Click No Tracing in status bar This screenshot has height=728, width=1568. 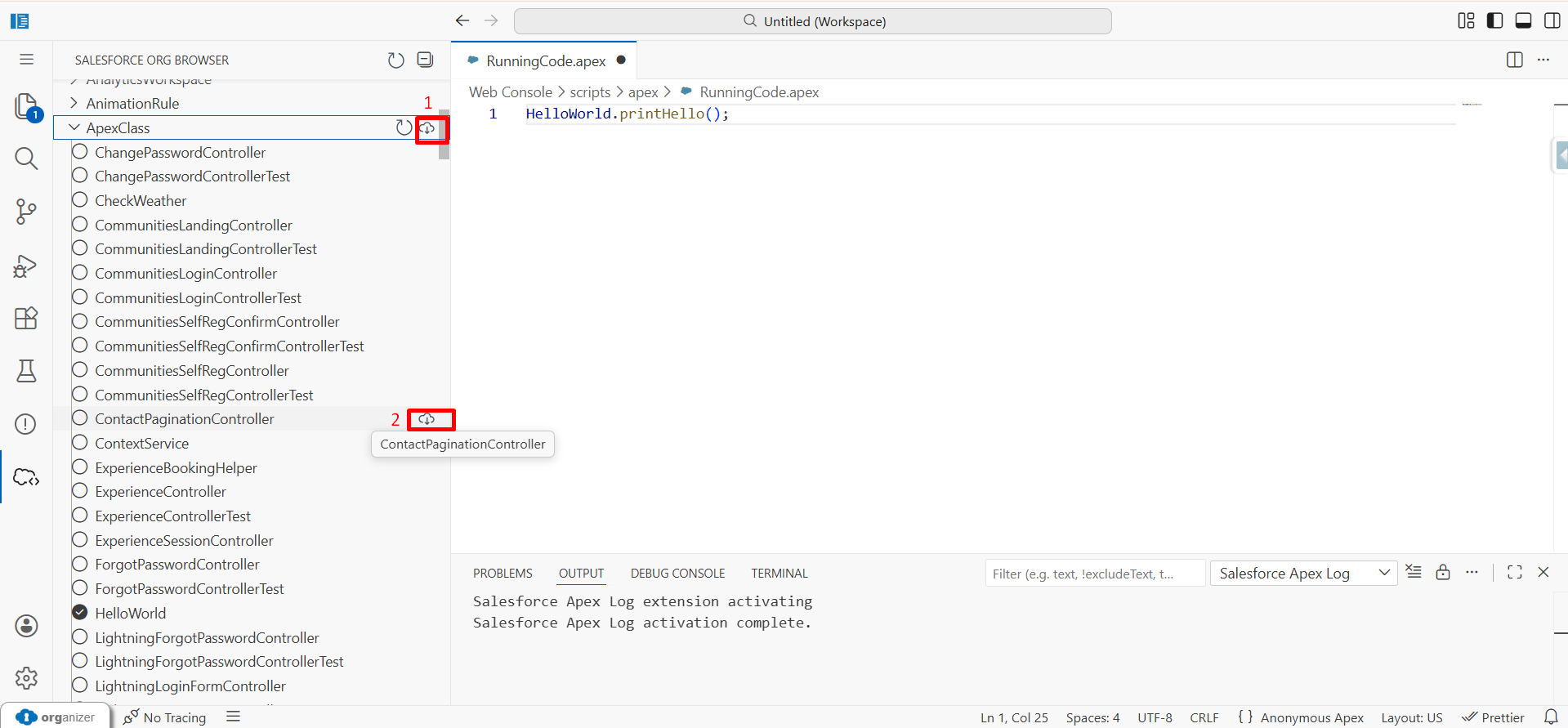[x=164, y=717]
